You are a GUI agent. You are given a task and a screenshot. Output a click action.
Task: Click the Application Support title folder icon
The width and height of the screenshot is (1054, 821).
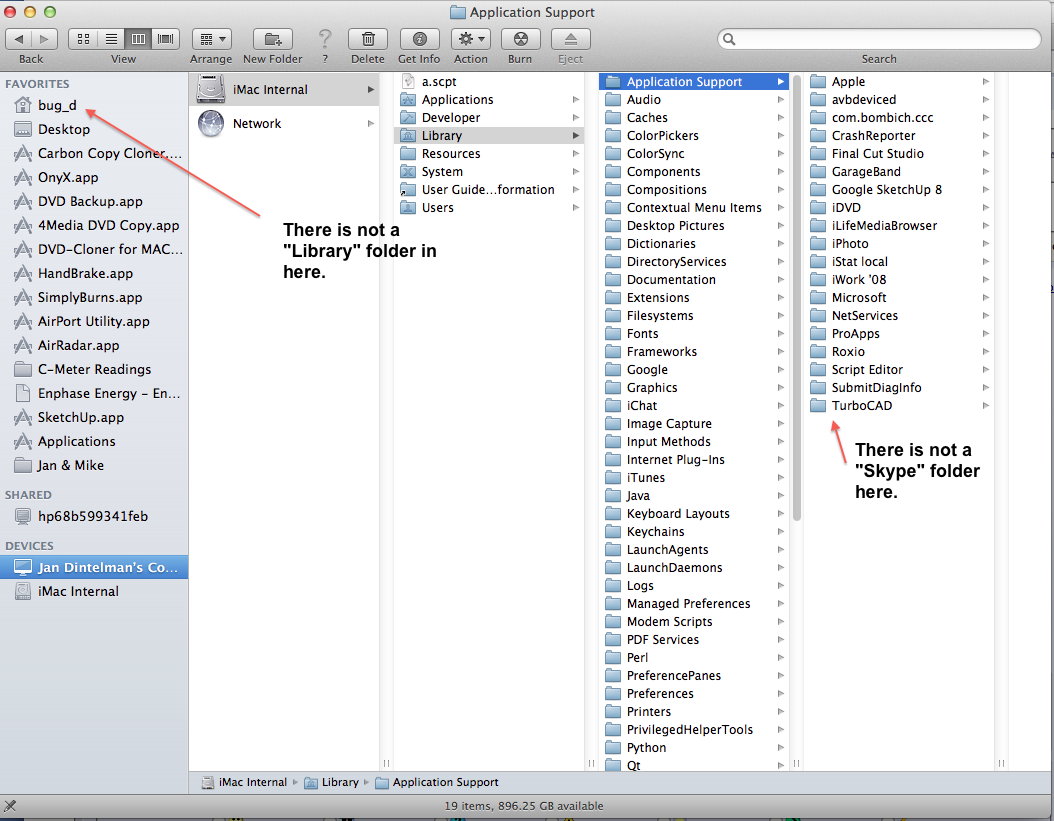tap(458, 12)
